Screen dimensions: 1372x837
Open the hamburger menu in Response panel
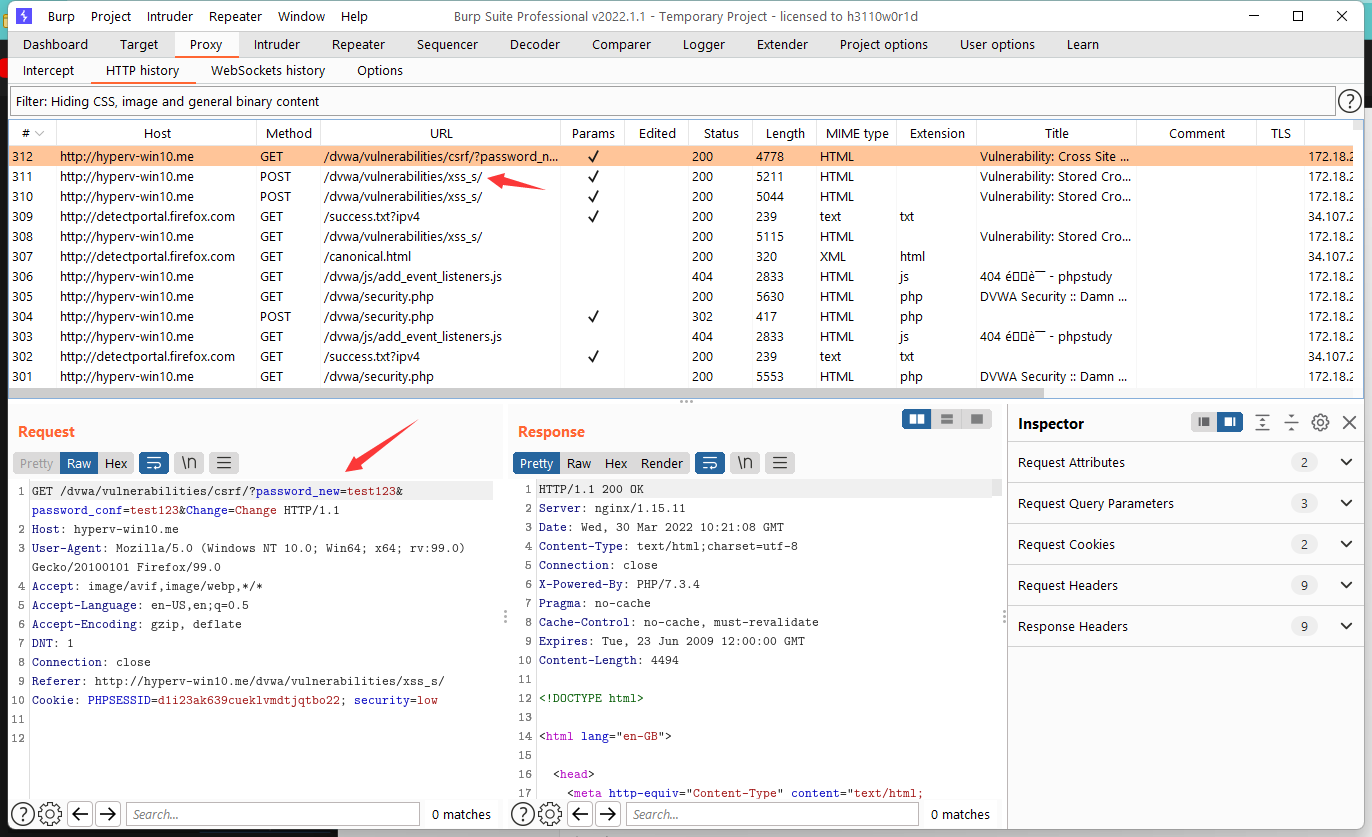[x=780, y=463]
